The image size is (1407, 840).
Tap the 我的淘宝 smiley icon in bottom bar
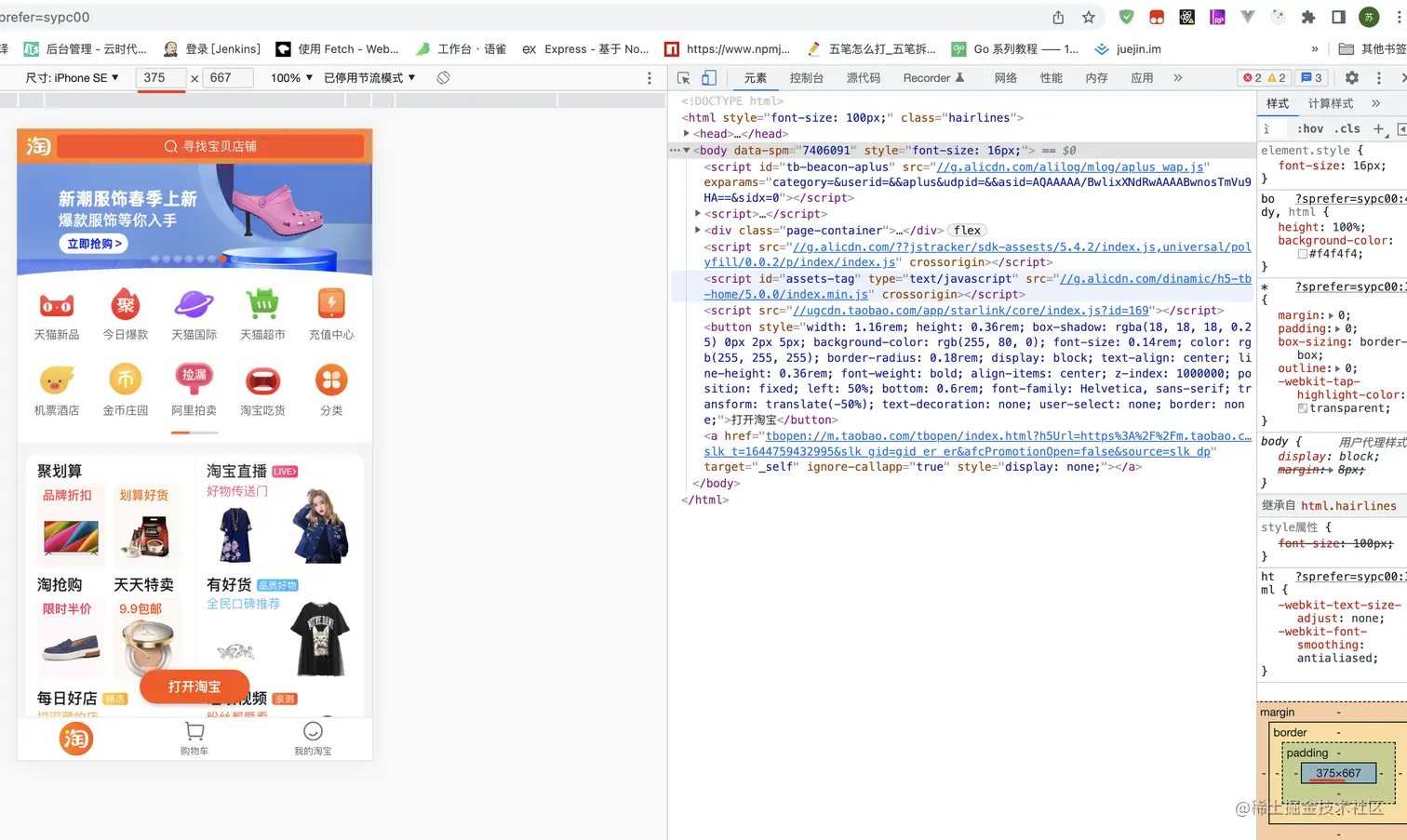[x=314, y=732]
